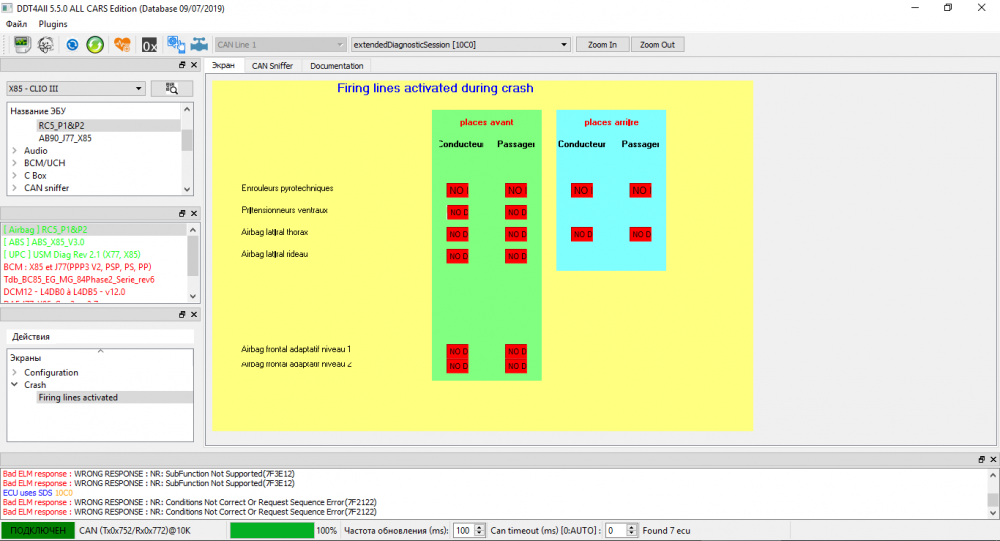Viewport: 1000px width, 541px height.
Task: Click the blue hand pointer screen icon
Action: [x=175, y=44]
